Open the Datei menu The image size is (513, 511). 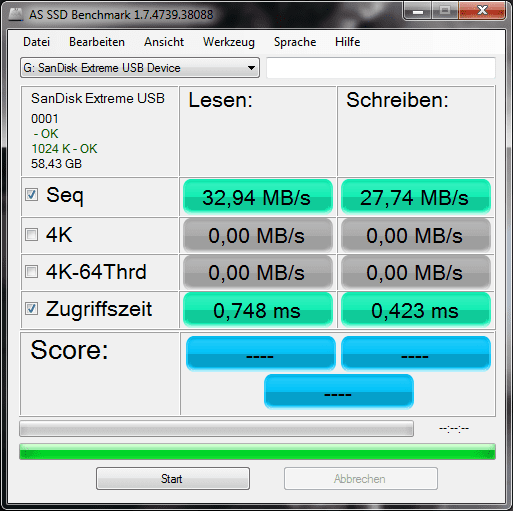point(37,42)
